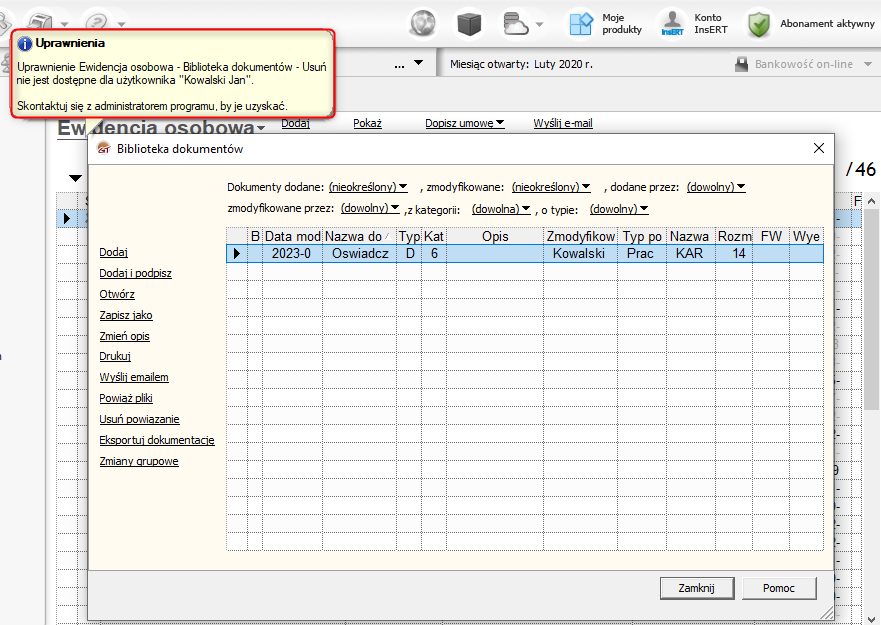Open the Dokumenty dodane filter dropdown
This screenshot has width=881, height=625.
tap(368, 187)
